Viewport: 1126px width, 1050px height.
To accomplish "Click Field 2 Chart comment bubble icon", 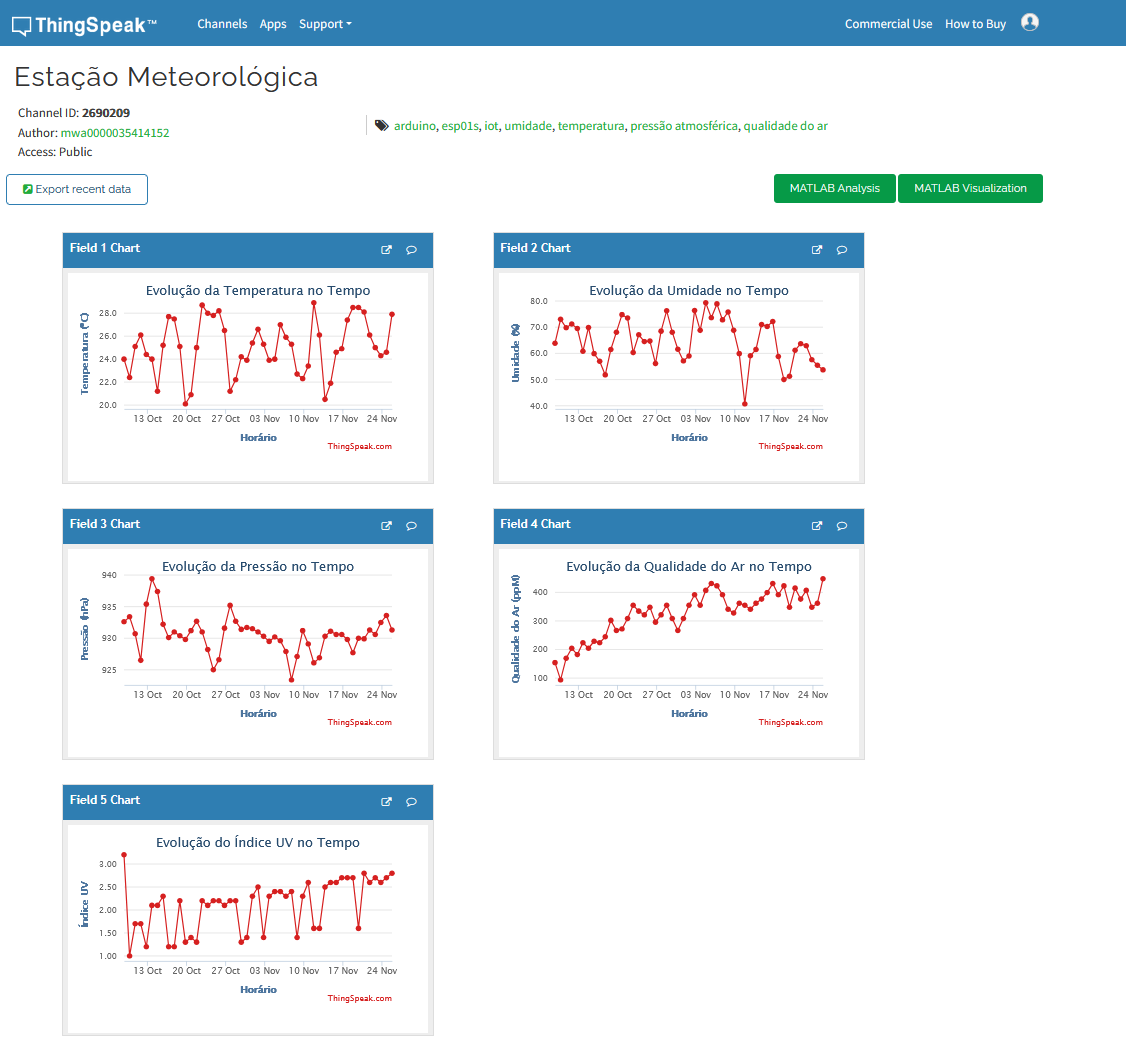I will point(842,250).
